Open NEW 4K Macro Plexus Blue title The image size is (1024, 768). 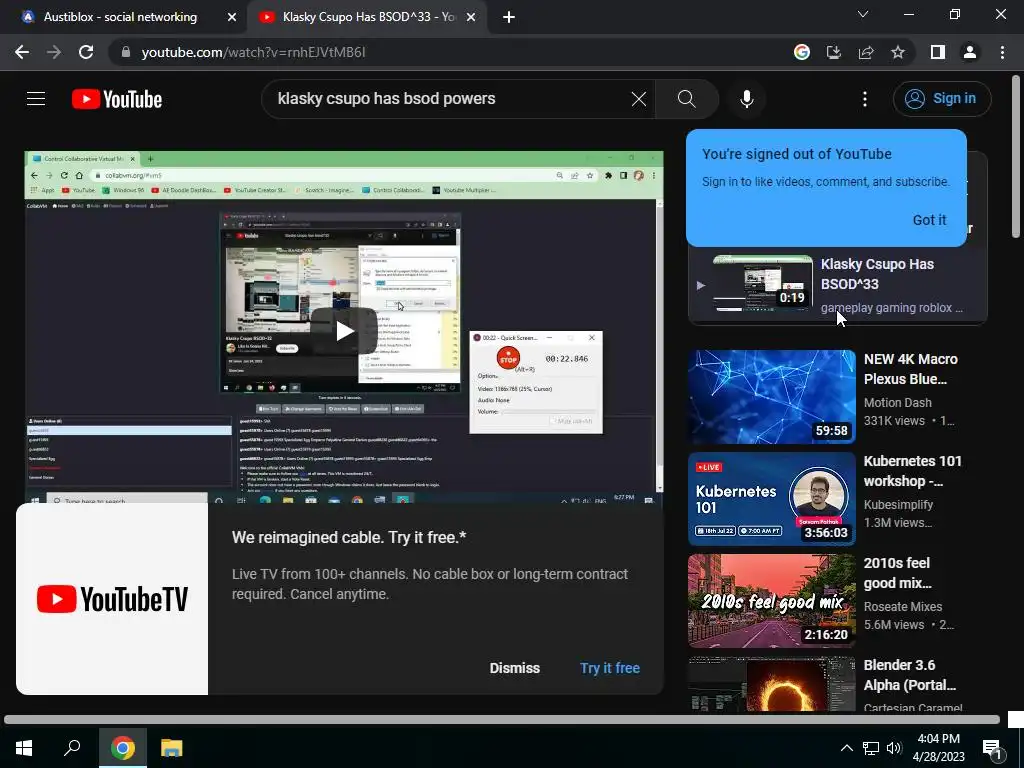coord(910,369)
